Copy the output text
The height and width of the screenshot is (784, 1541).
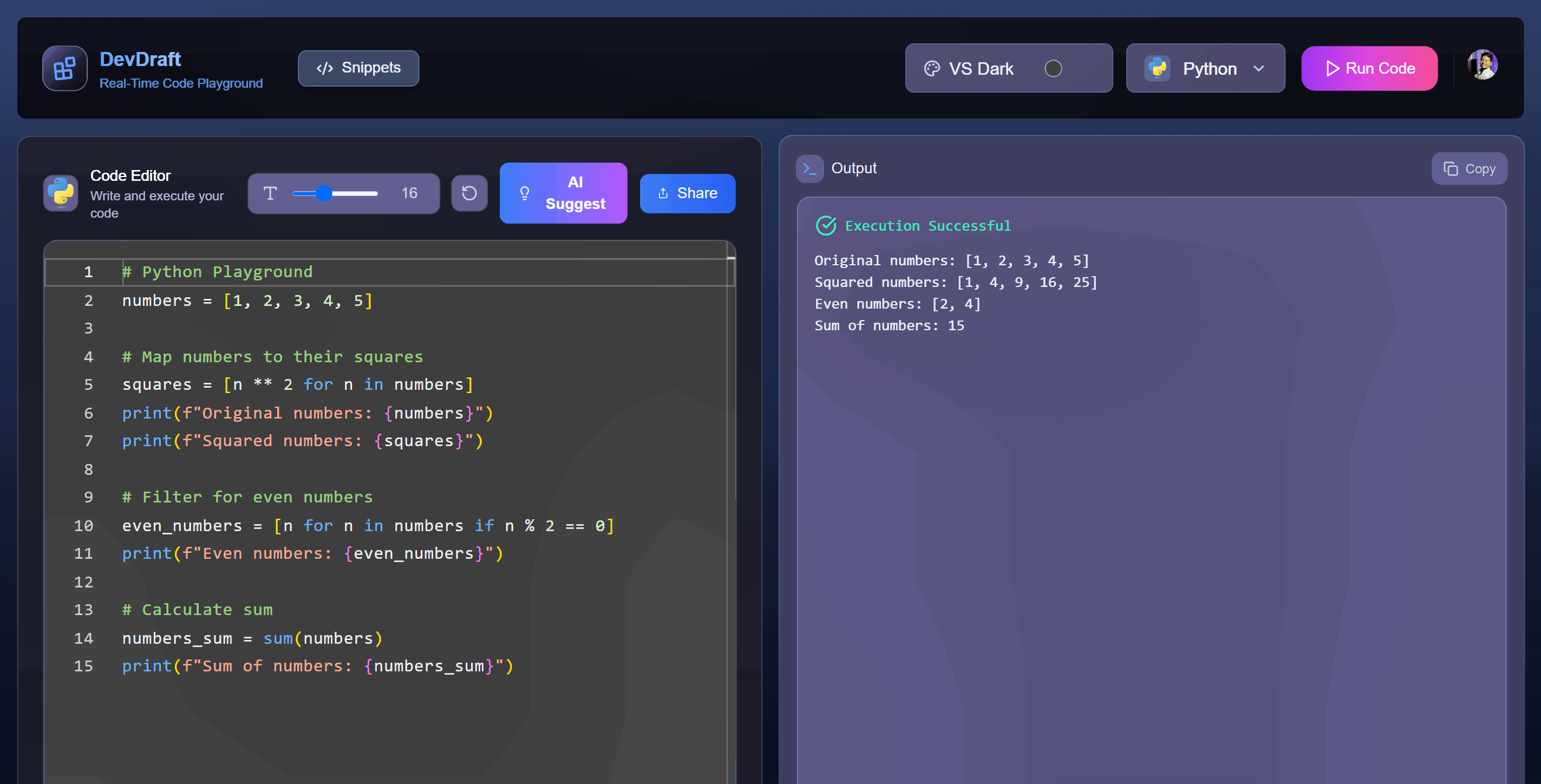[1468, 168]
